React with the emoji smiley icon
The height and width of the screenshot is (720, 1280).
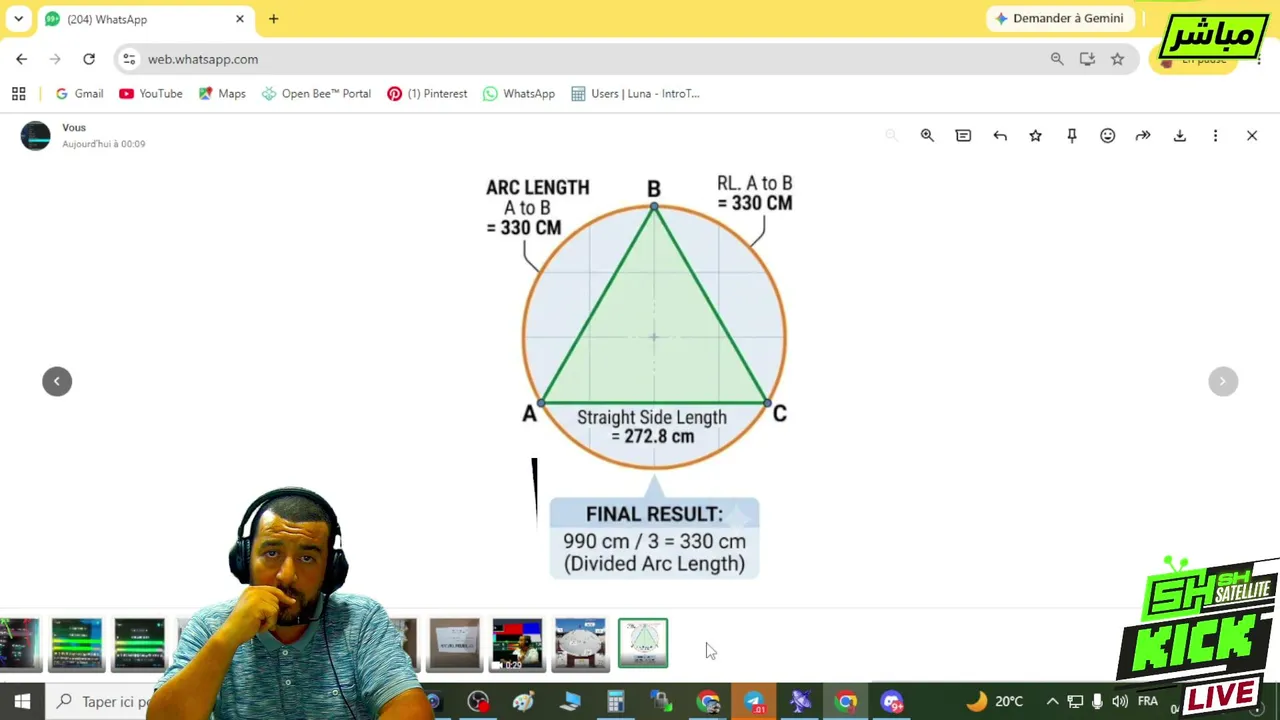(1108, 136)
